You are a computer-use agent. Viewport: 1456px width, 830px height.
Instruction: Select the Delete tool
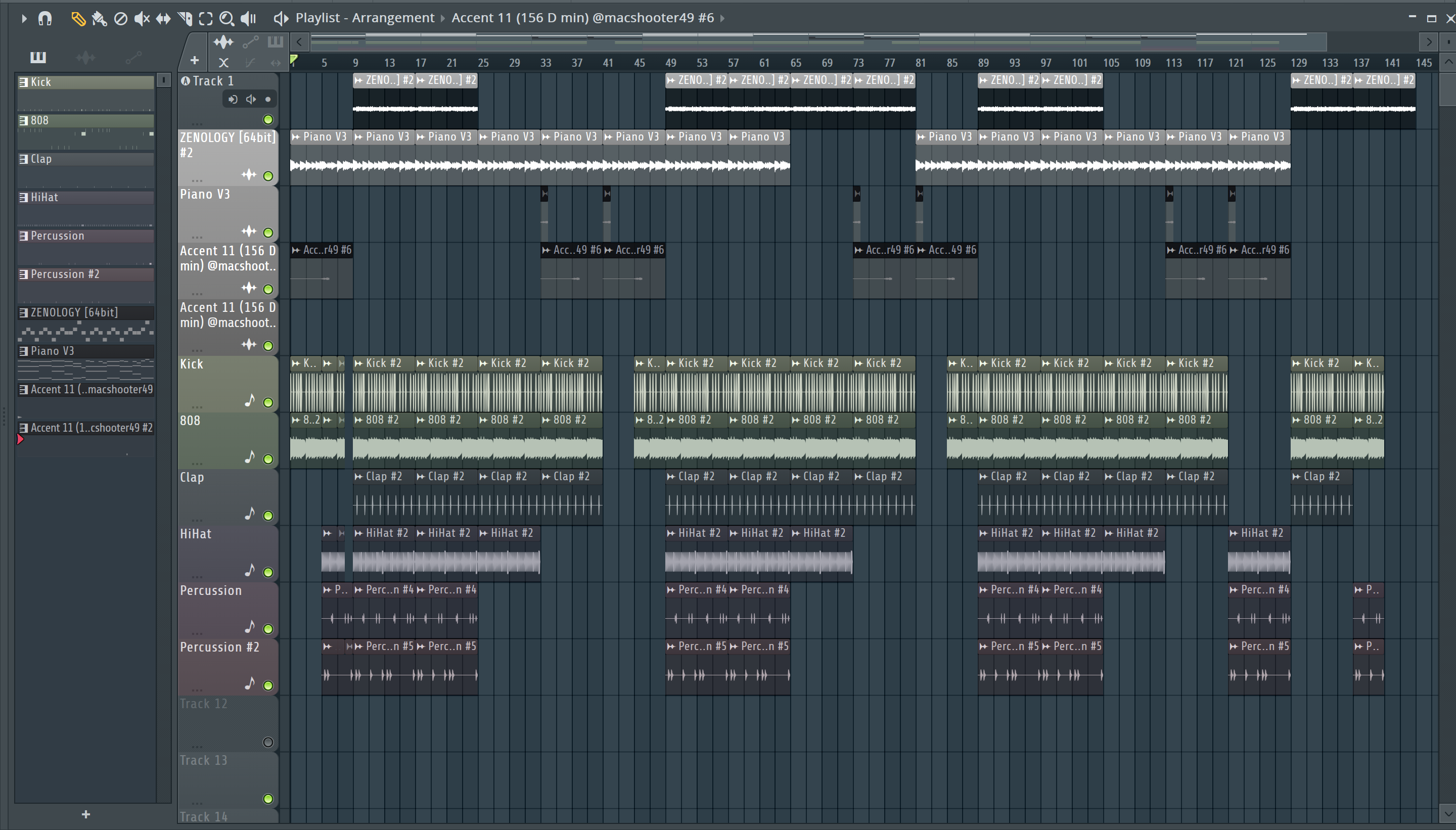[x=120, y=19]
